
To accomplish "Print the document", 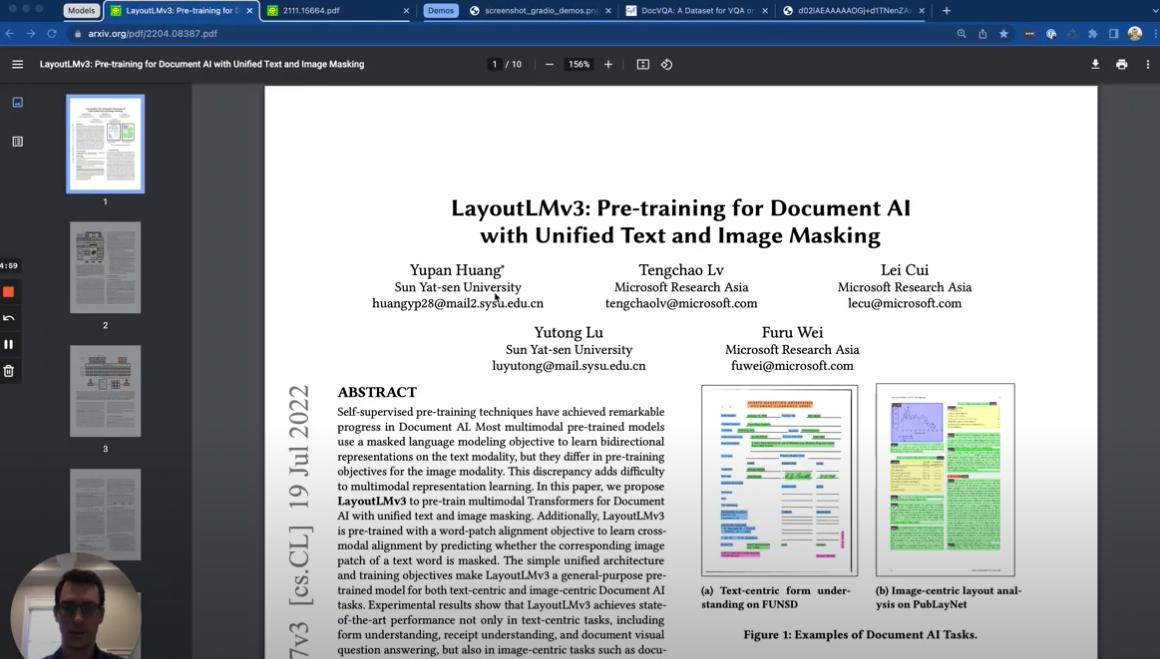I will point(1121,64).
